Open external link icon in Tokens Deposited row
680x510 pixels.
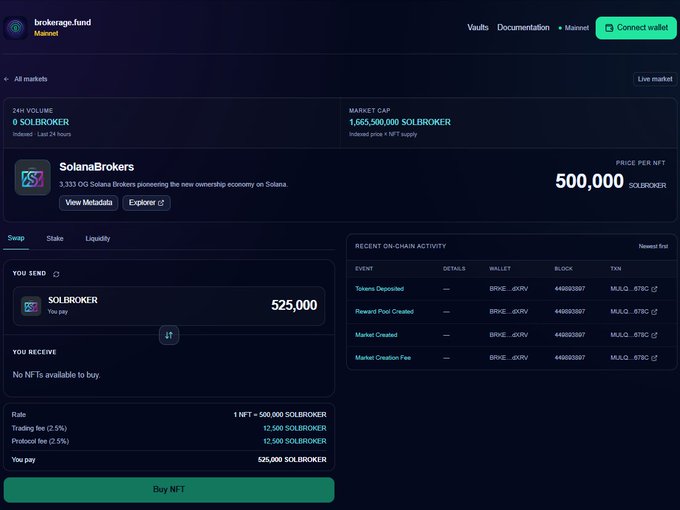(654, 289)
